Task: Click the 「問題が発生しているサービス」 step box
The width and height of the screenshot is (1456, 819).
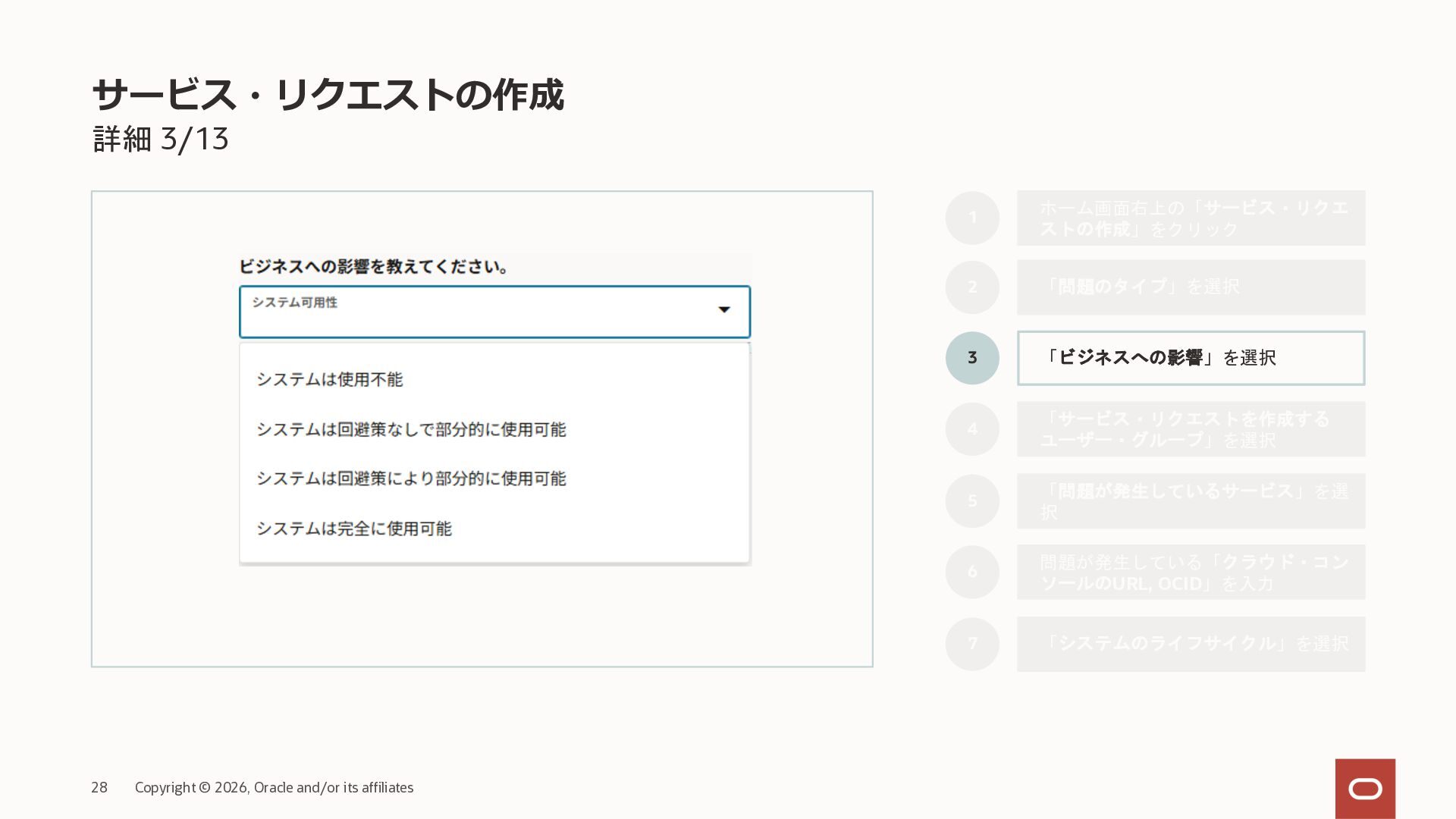Action: click(1191, 500)
